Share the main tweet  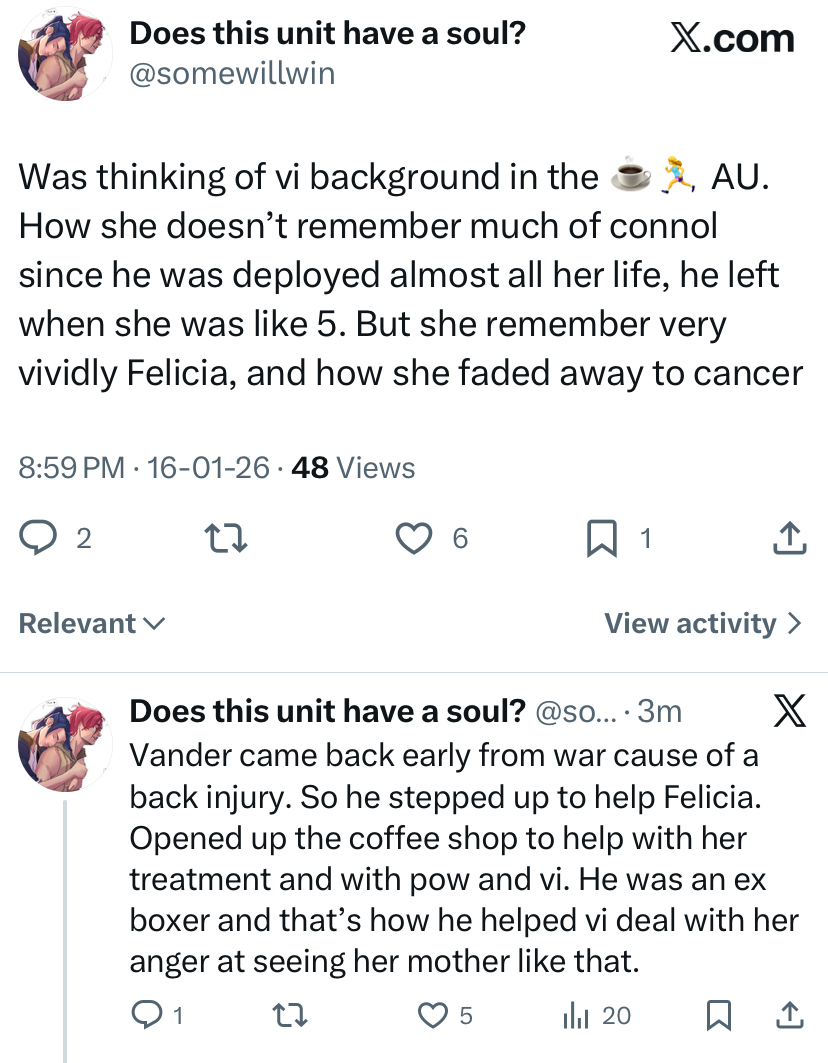tap(789, 539)
